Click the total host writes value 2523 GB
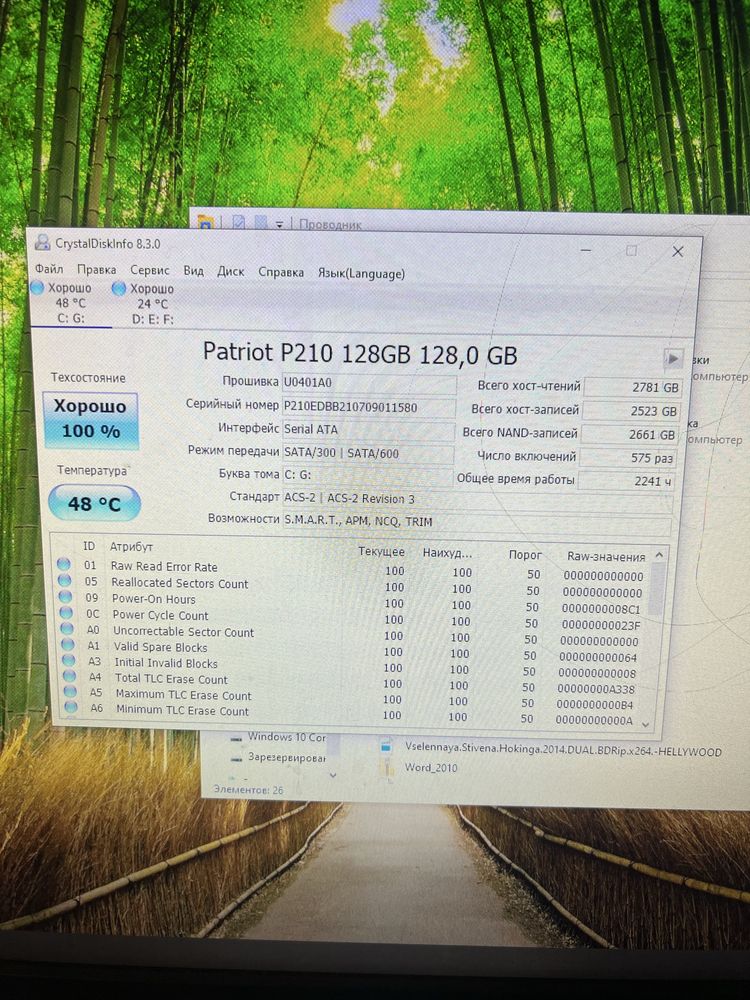This screenshot has width=750, height=1000. (x=631, y=411)
